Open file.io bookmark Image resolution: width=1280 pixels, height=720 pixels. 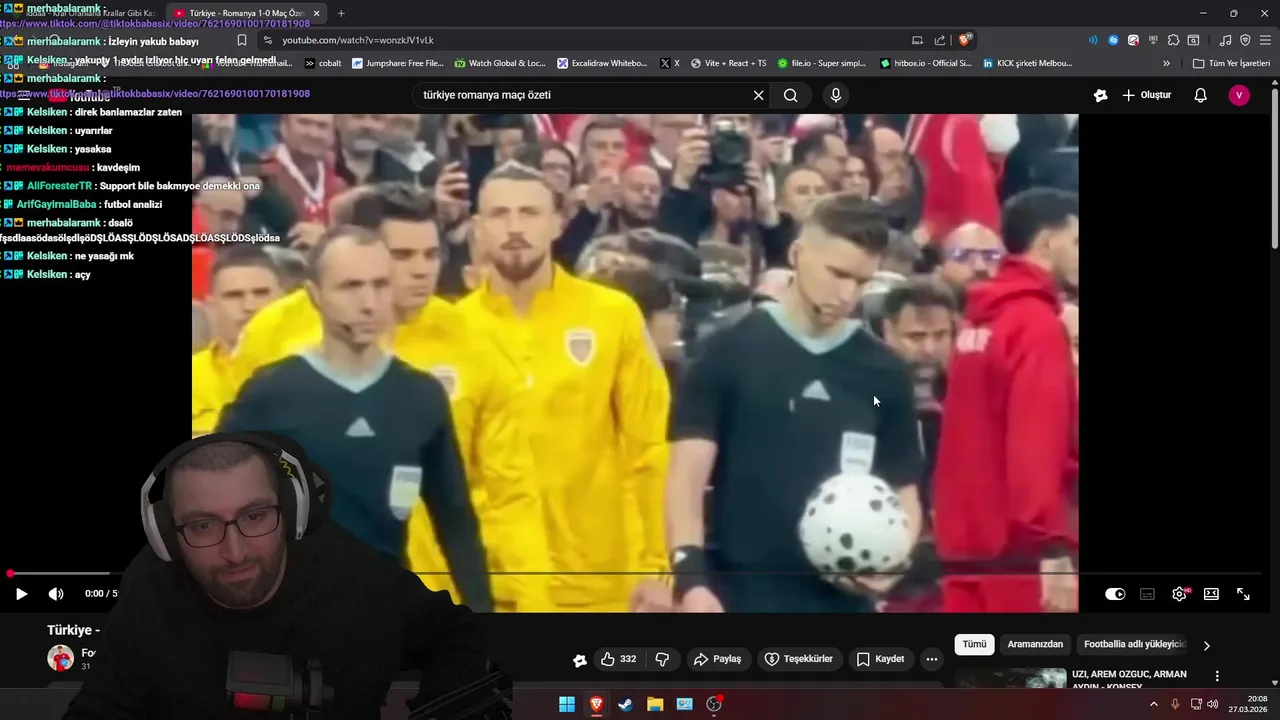point(821,63)
